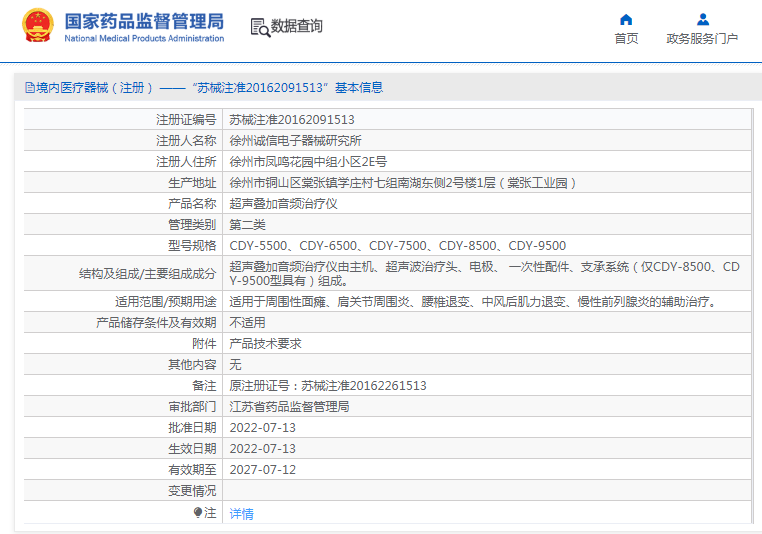The height and width of the screenshot is (534, 762).
Task: Click the 结构及组成/主要组成成分 label
Action: pyautogui.click(x=147, y=274)
